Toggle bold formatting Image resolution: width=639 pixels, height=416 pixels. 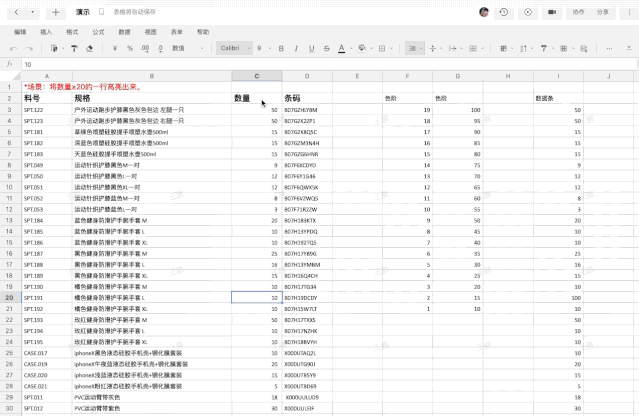281,48
